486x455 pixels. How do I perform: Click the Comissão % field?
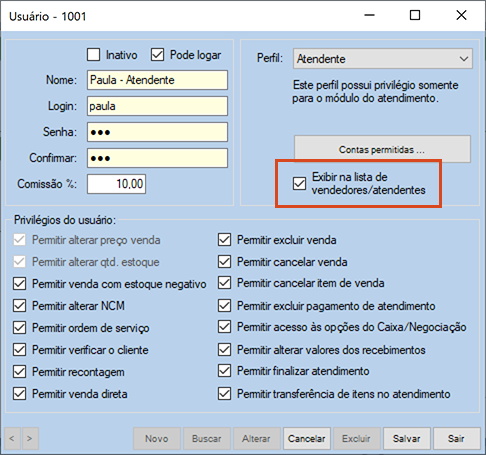point(116,184)
